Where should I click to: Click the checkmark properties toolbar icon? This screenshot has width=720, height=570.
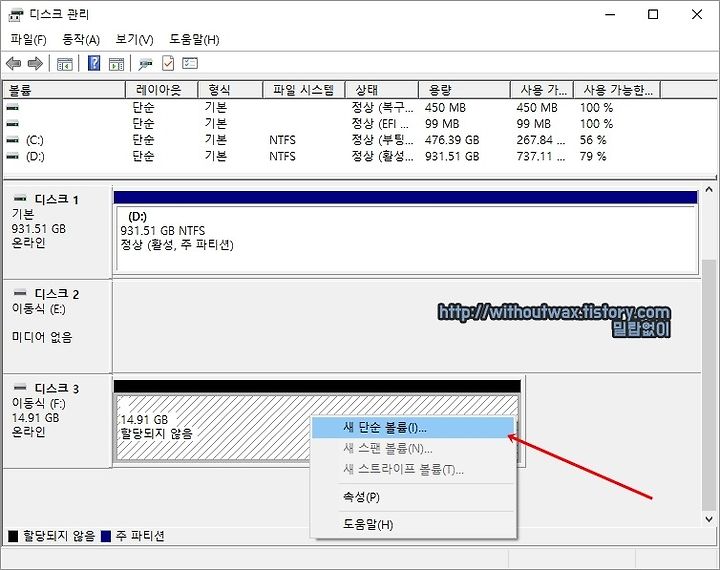click(168, 63)
